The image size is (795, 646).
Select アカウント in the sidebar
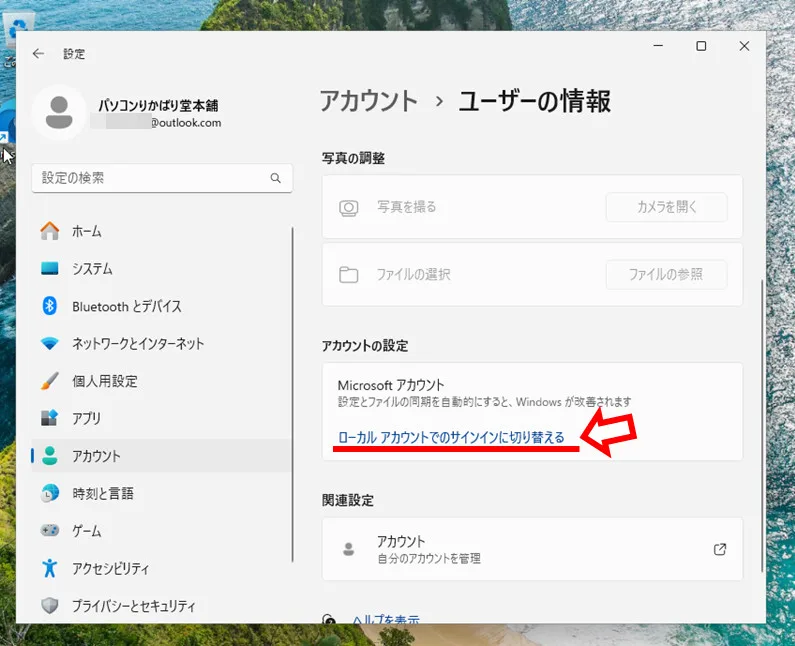coord(162,455)
